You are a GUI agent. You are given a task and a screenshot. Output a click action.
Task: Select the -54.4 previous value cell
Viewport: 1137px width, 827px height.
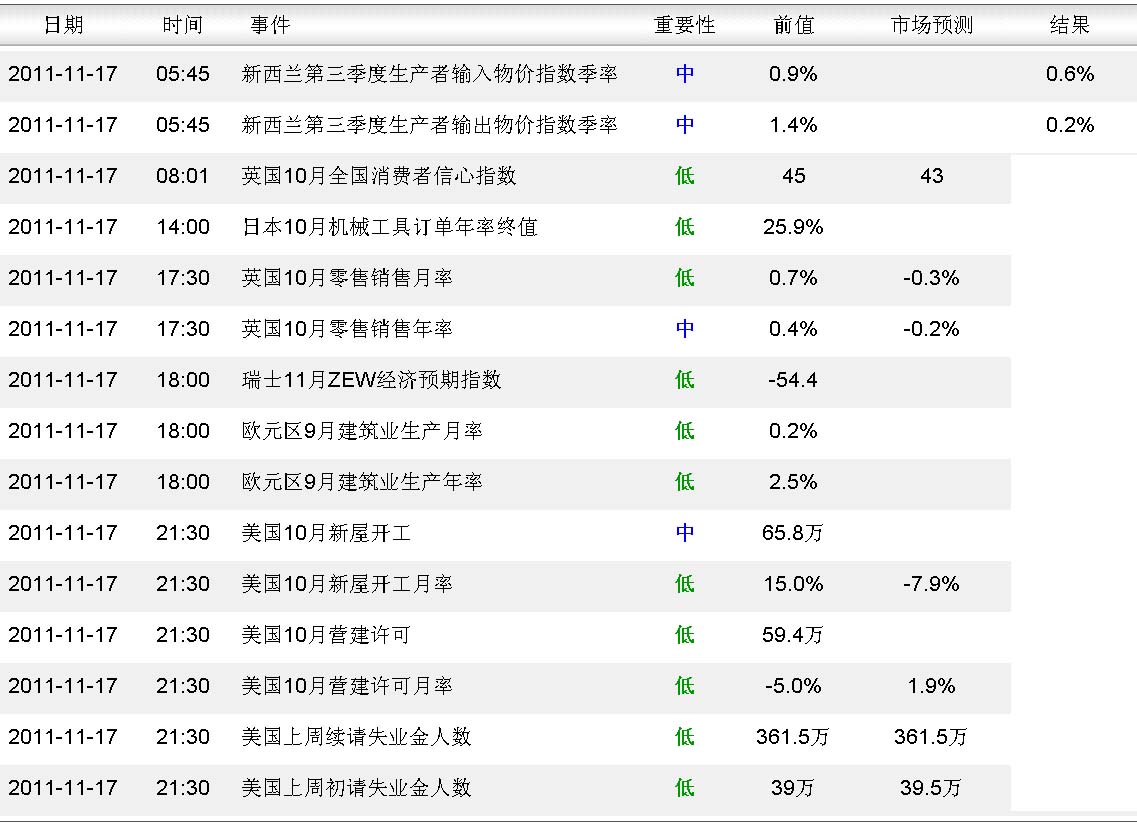[x=794, y=380]
